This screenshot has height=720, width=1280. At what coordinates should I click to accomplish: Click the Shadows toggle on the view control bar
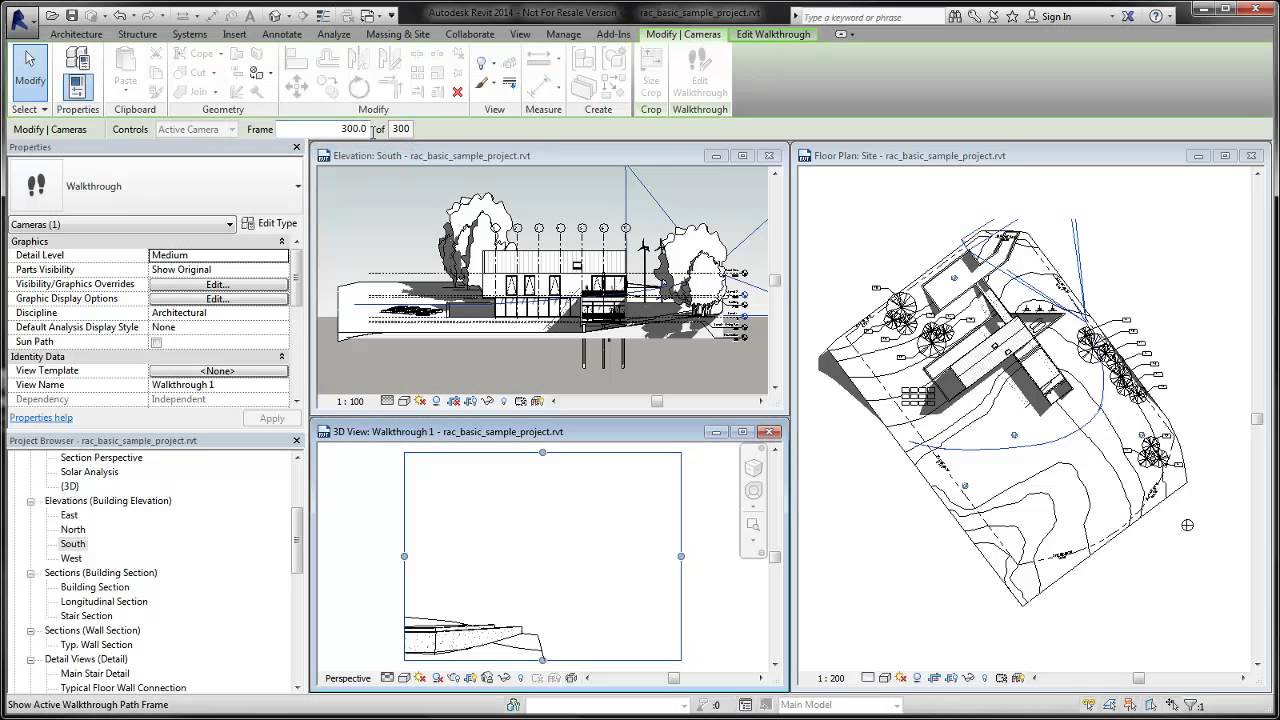tap(438, 401)
